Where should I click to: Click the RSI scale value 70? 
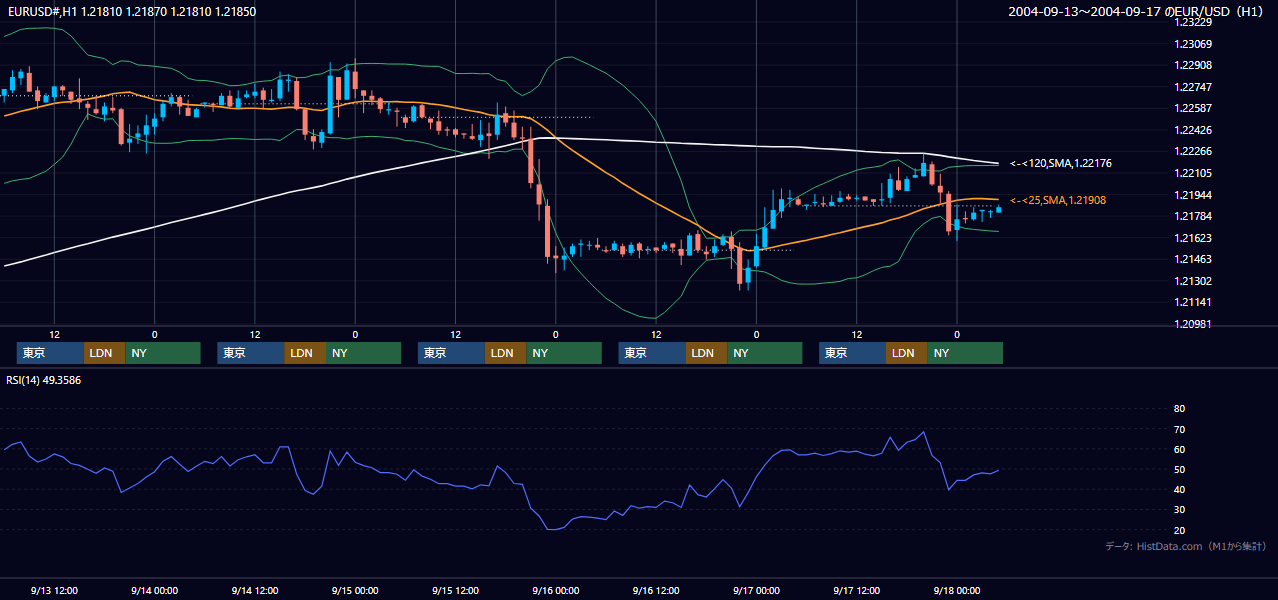point(1179,429)
